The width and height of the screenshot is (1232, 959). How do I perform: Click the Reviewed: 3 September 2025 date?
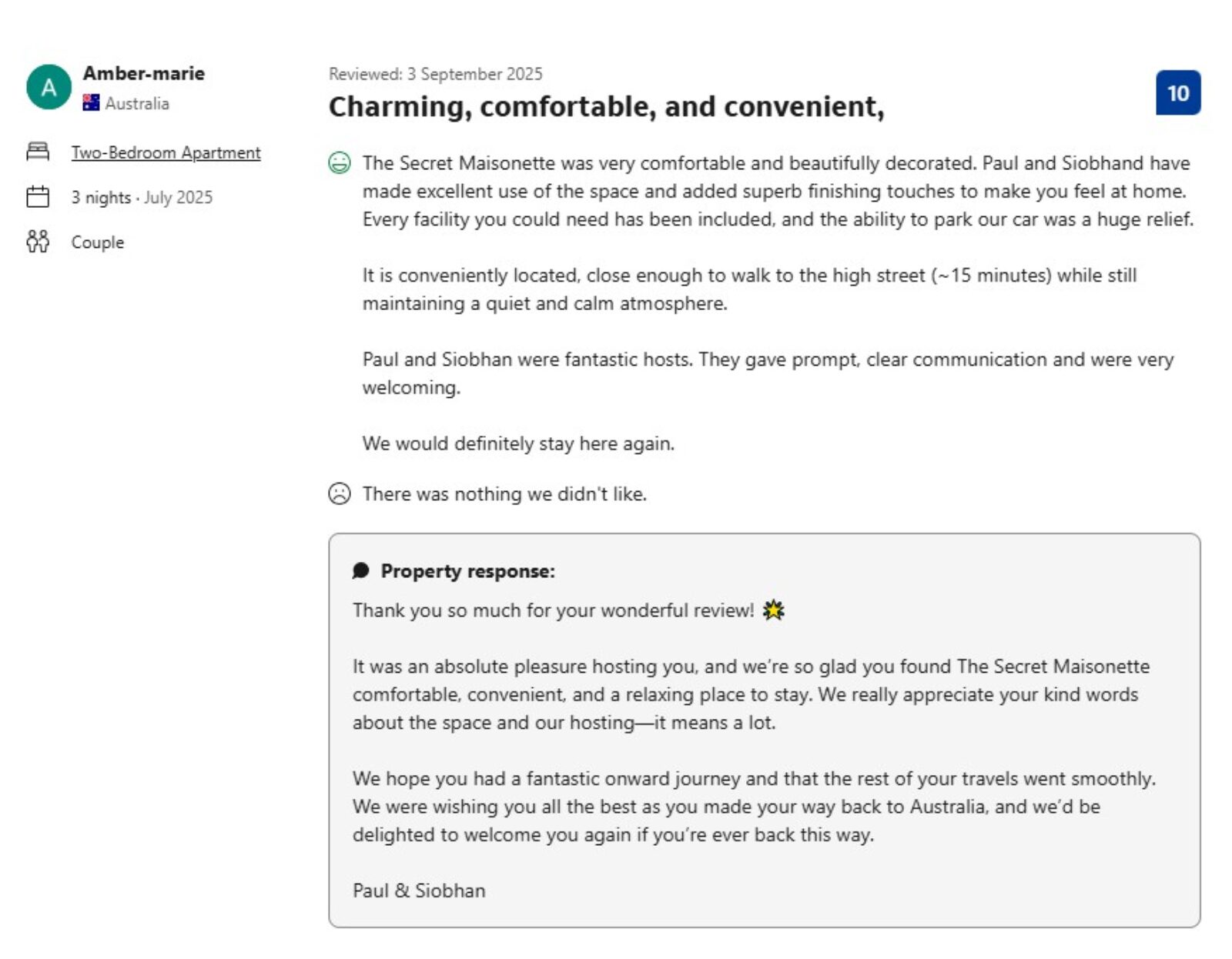435,74
